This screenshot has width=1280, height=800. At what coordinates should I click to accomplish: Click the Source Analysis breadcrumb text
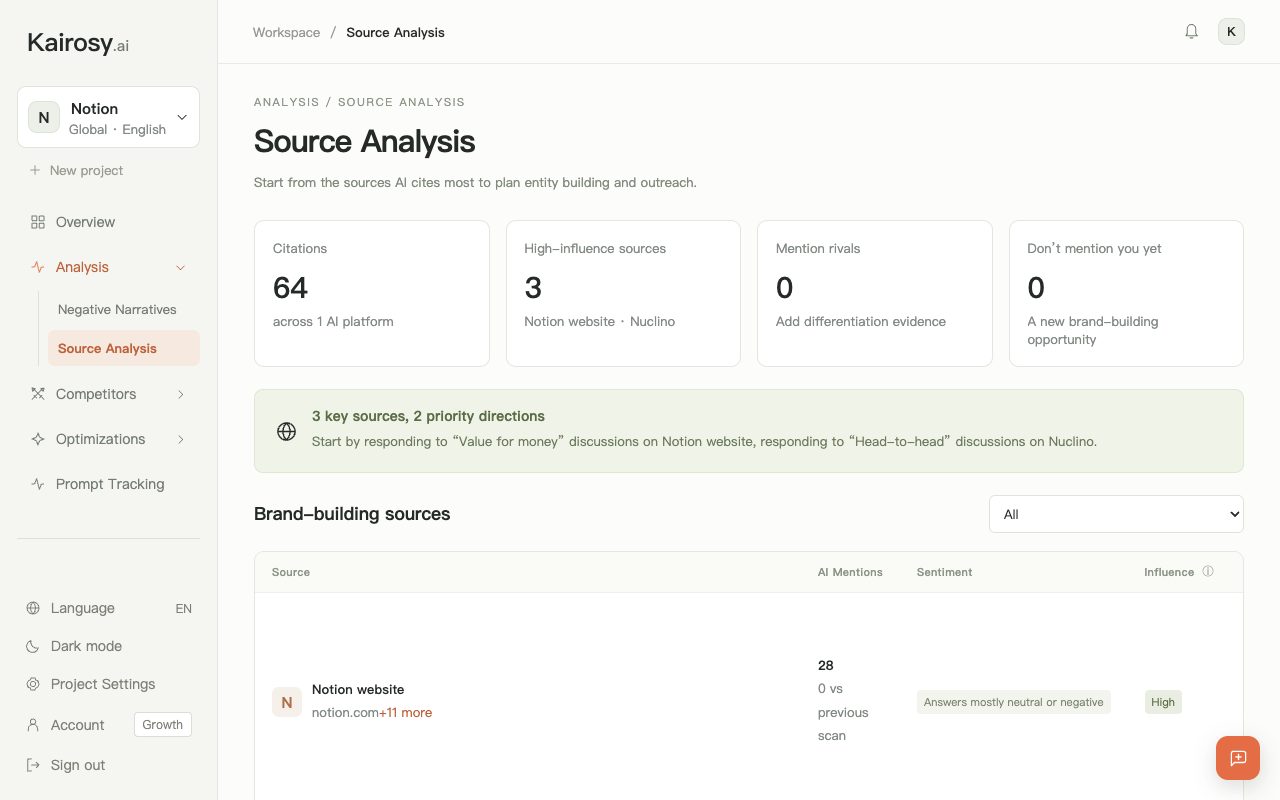[x=395, y=32]
